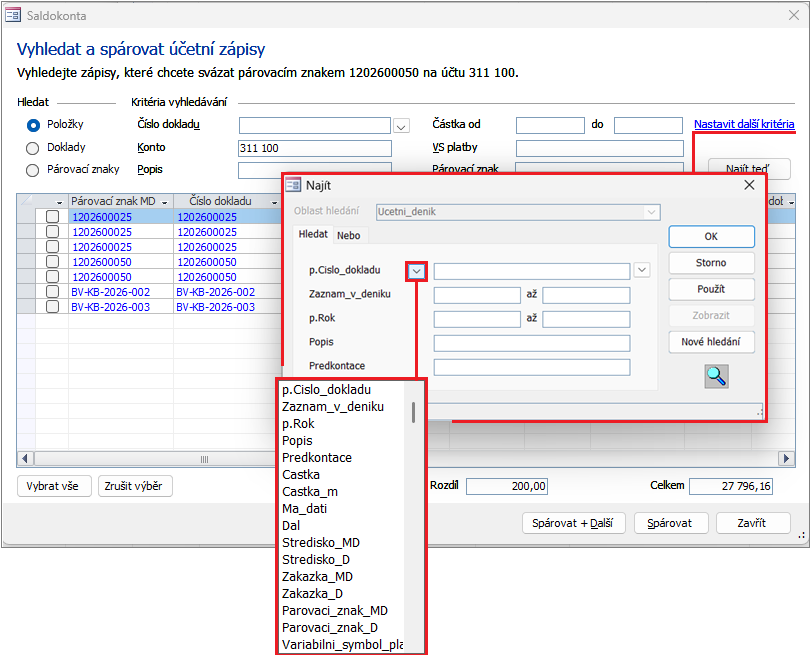Expand the Oblast hledání combo box
Screen dimensions: 811x655
click(651, 212)
